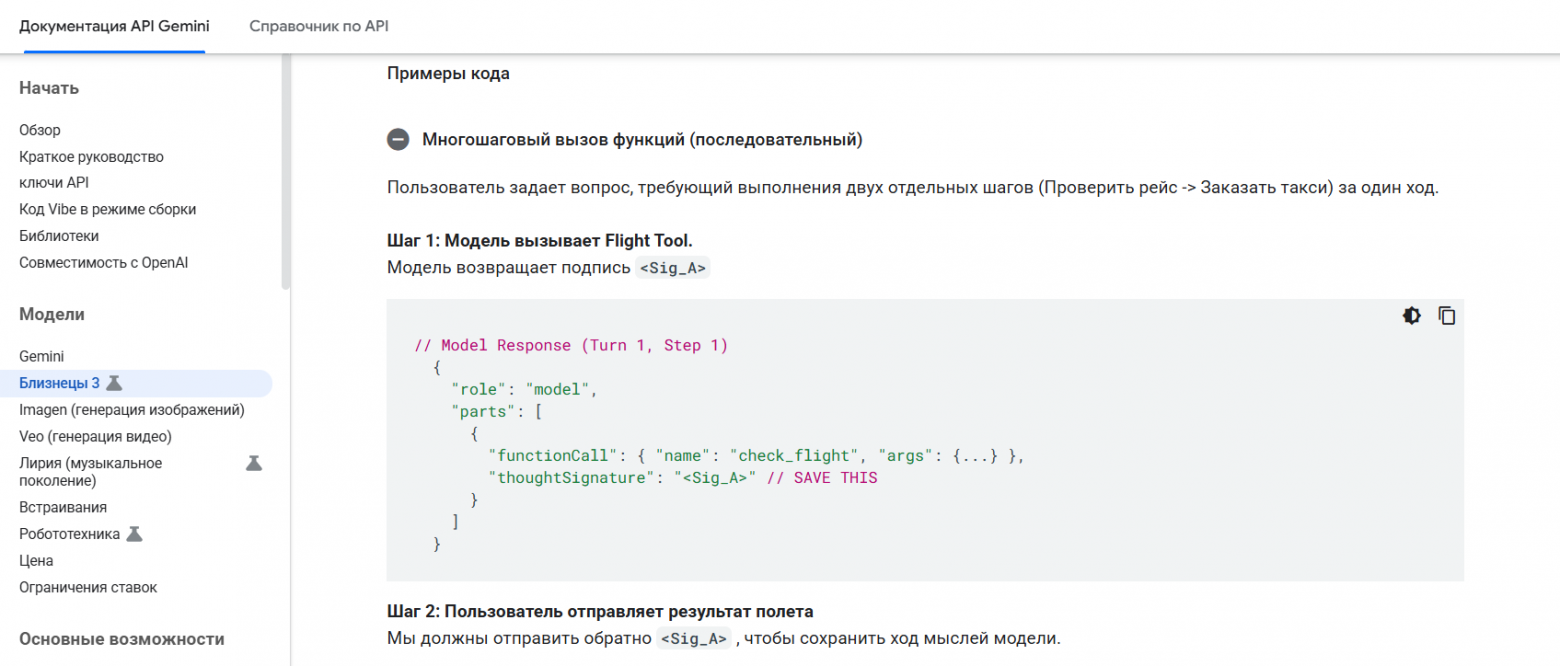Image resolution: width=1560 pixels, height=666 pixels.
Task: Toggle dark theme on code block
Action: coord(1411,316)
